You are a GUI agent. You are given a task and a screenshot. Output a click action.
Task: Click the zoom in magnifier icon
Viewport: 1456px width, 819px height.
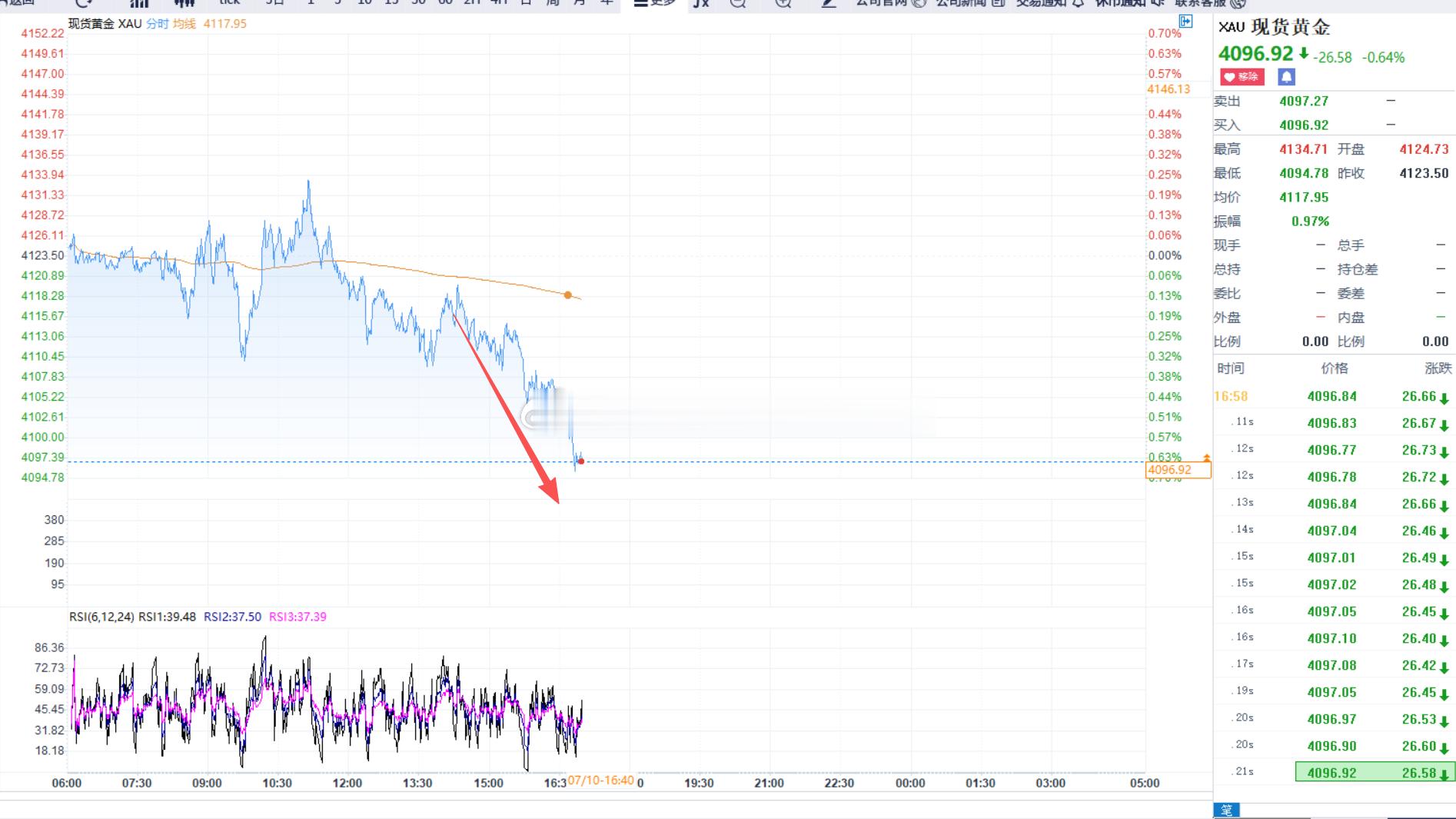(x=783, y=3)
